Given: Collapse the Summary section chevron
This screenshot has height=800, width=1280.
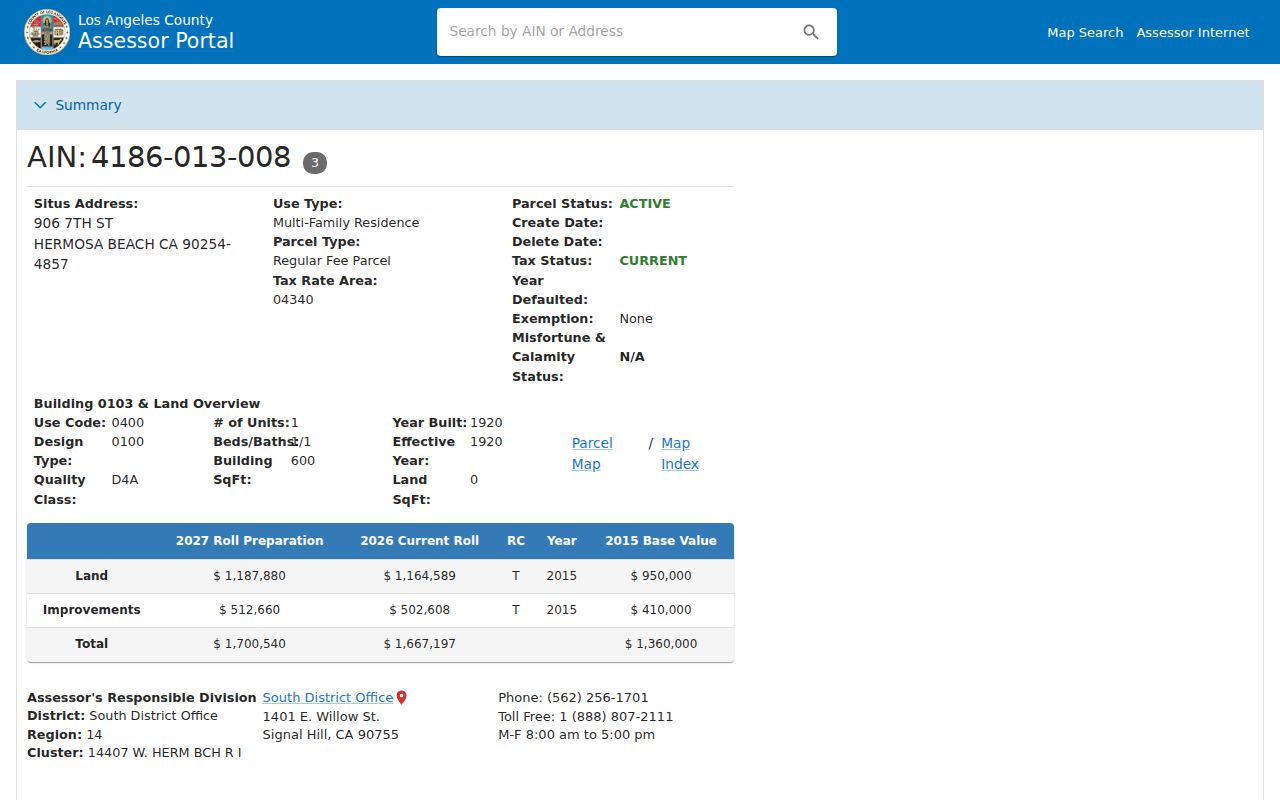Looking at the screenshot, I should tap(40, 105).
